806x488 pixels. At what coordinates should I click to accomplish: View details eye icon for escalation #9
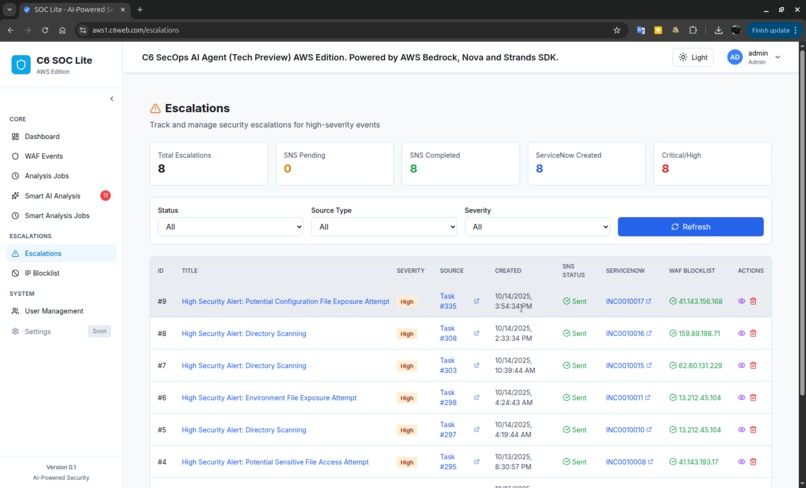(x=741, y=301)
